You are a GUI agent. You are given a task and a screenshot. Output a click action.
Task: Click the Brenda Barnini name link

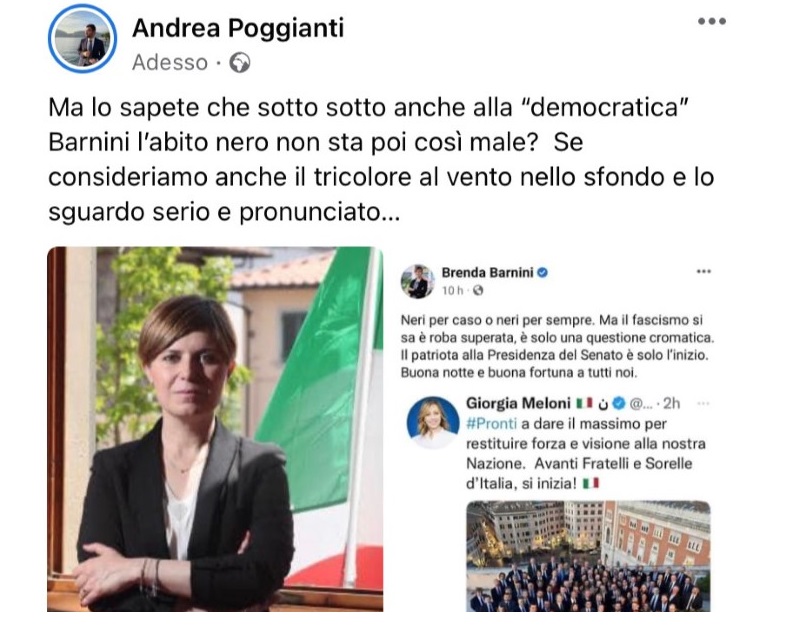click(487, 273)
